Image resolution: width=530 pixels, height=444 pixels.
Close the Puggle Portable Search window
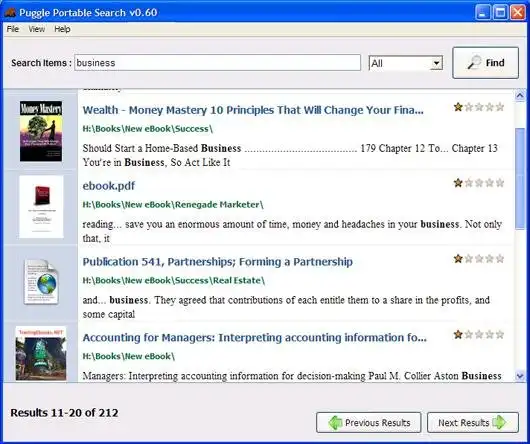517,13
